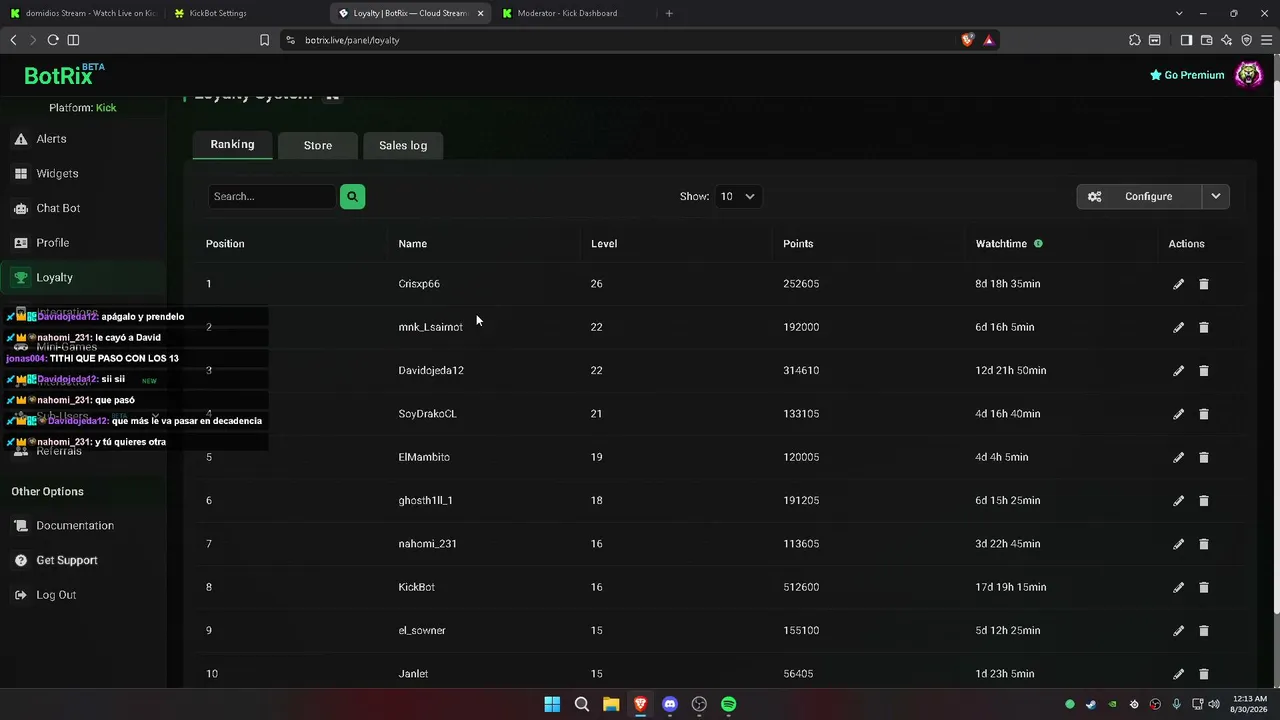Open Profile in the sidebar
The image size is (1280, 720).
coord(52,243)
